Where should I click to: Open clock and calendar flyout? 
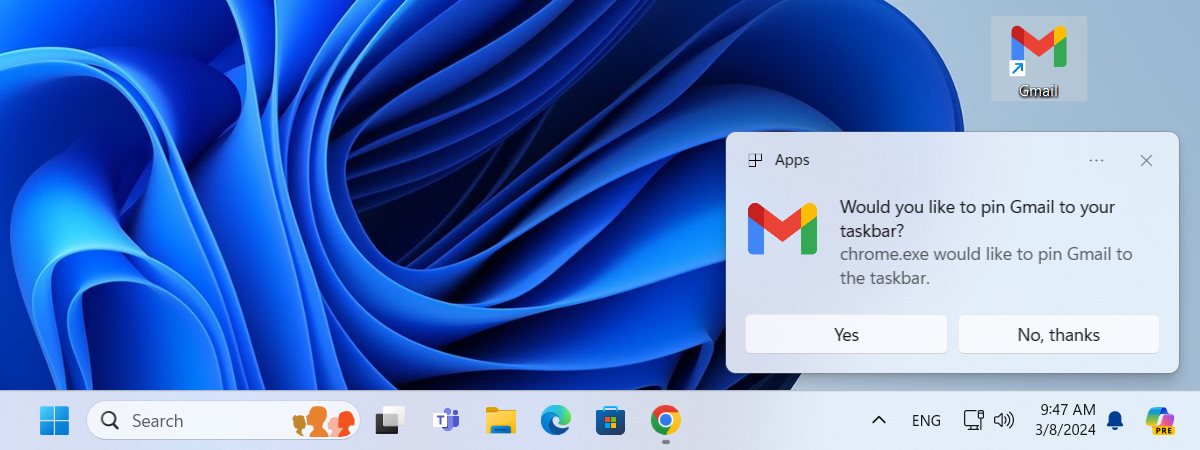(1068, 421)
